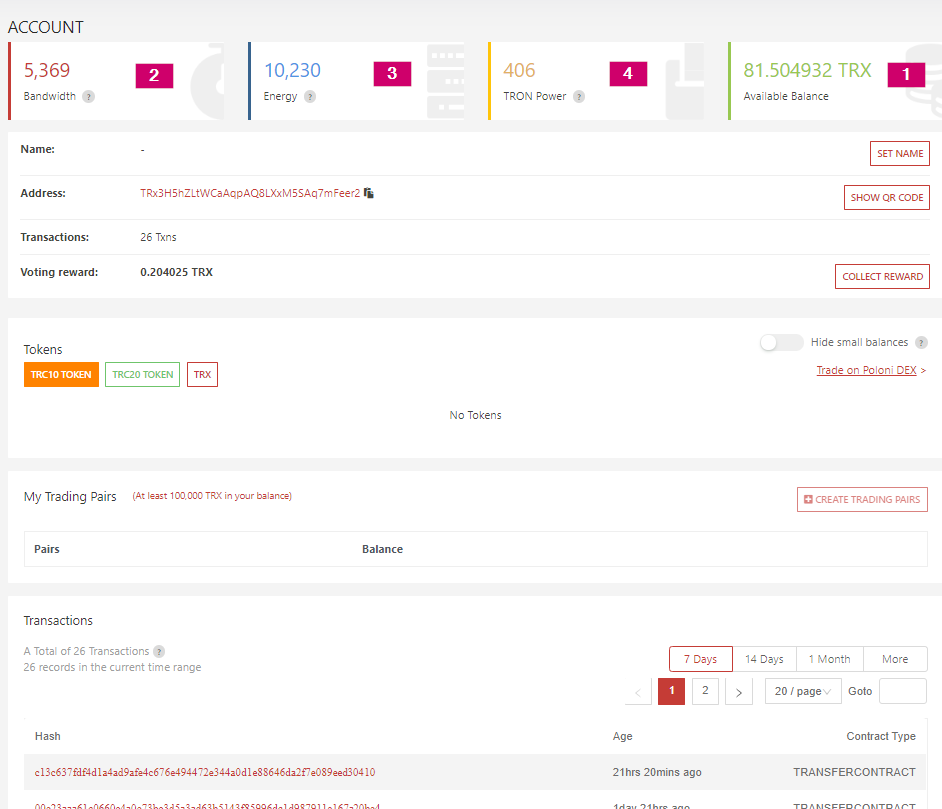Screen dimensions: 942x809
Task: Click the Pairs column header
Action: coord(47,549)
